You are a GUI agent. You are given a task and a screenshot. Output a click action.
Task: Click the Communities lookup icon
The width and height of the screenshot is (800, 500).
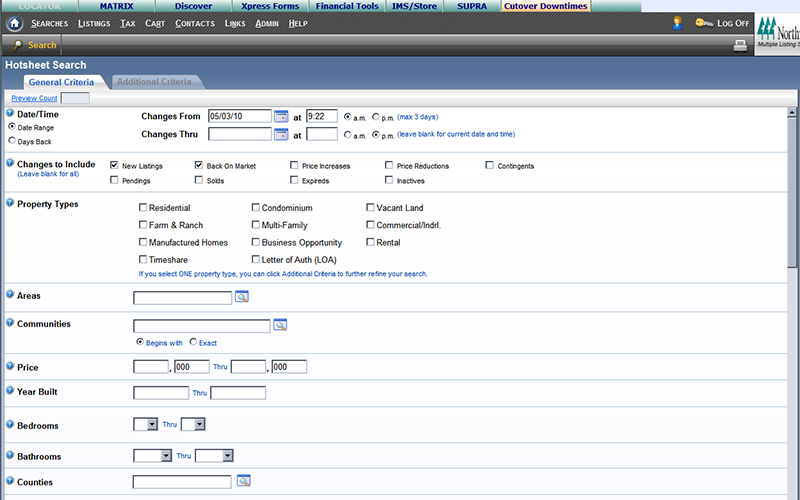pos(280,325)
